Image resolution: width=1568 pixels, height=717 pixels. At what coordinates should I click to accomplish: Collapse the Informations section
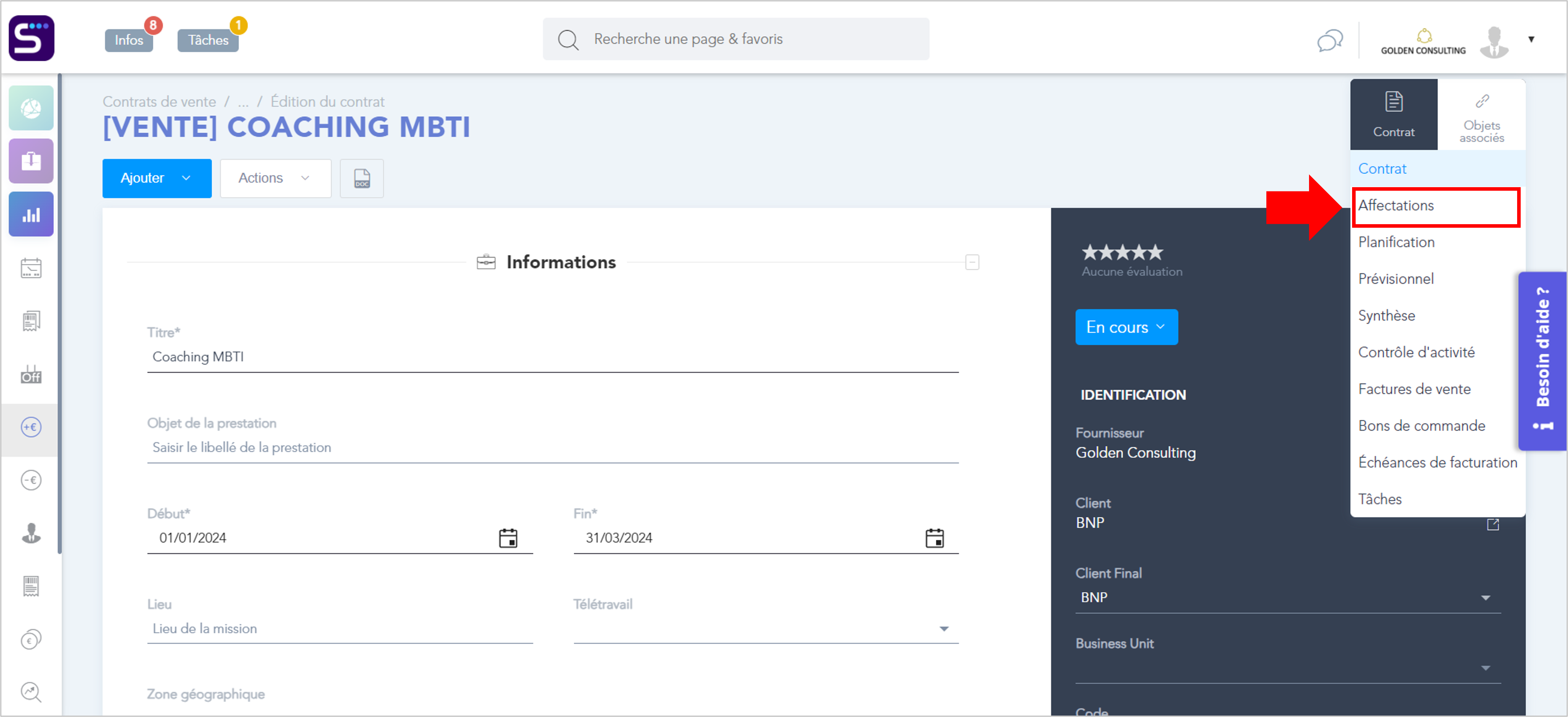pyautogui.click(x=972, y=262)
